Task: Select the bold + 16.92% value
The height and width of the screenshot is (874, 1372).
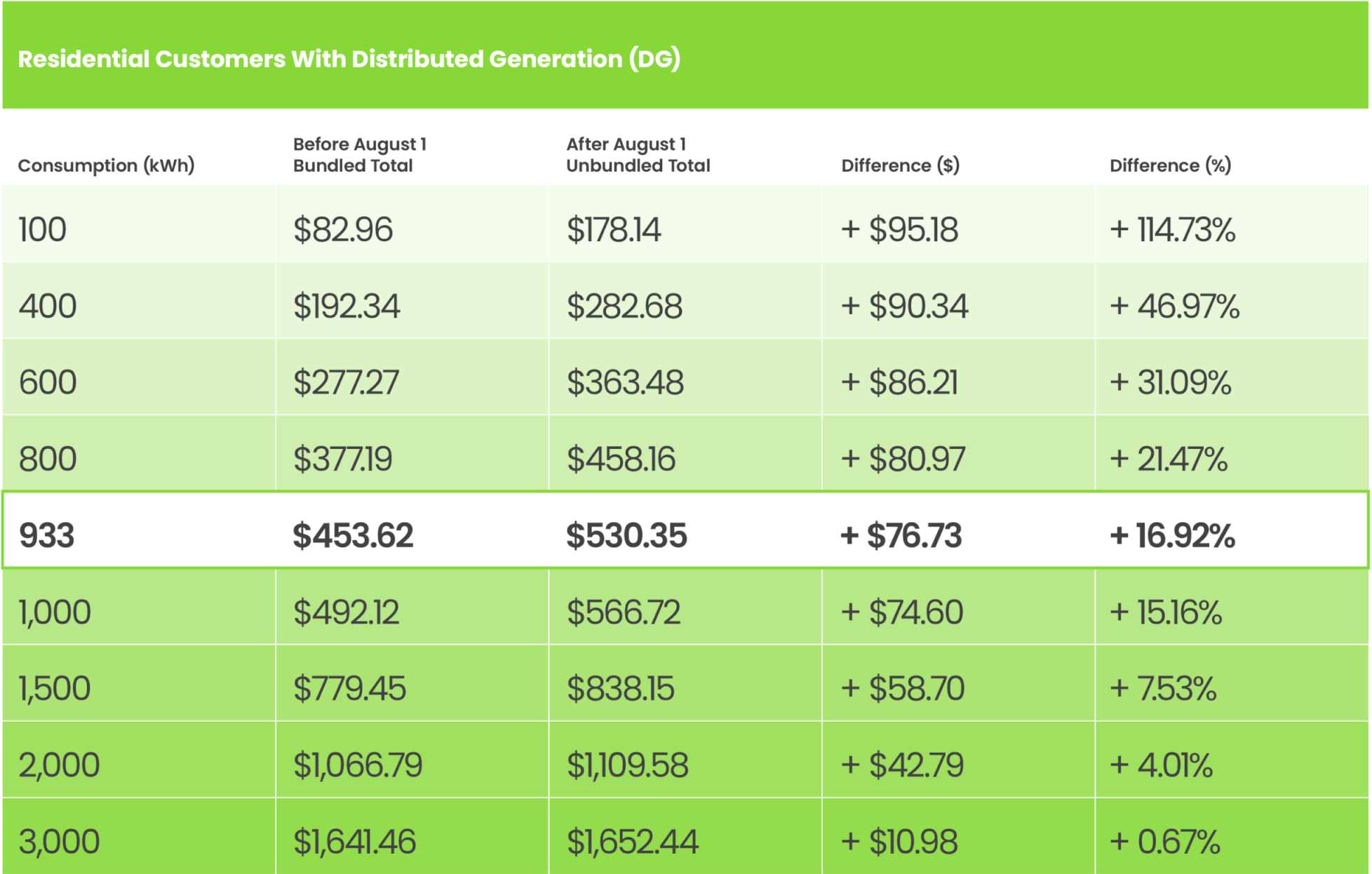Action: [x=1172, y=535]
